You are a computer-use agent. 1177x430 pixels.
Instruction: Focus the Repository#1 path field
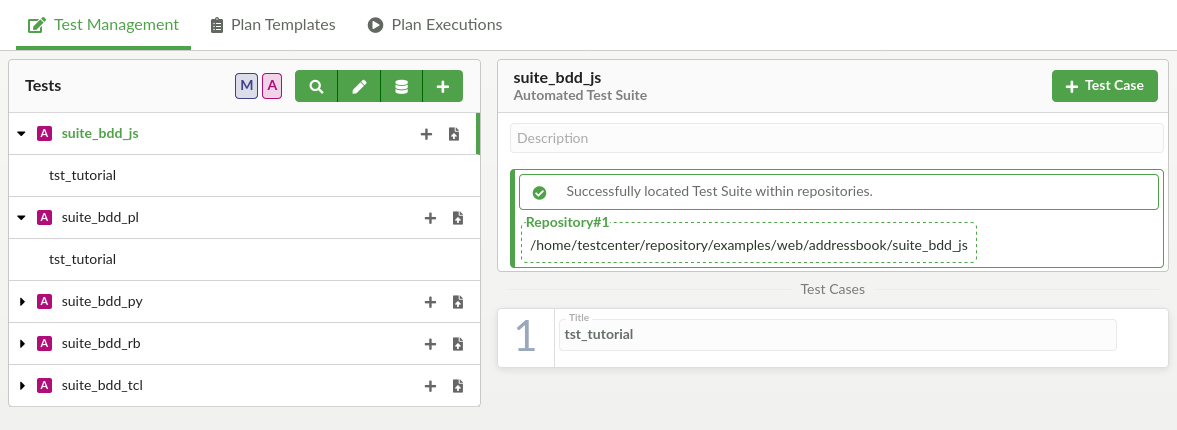[748, 245]
